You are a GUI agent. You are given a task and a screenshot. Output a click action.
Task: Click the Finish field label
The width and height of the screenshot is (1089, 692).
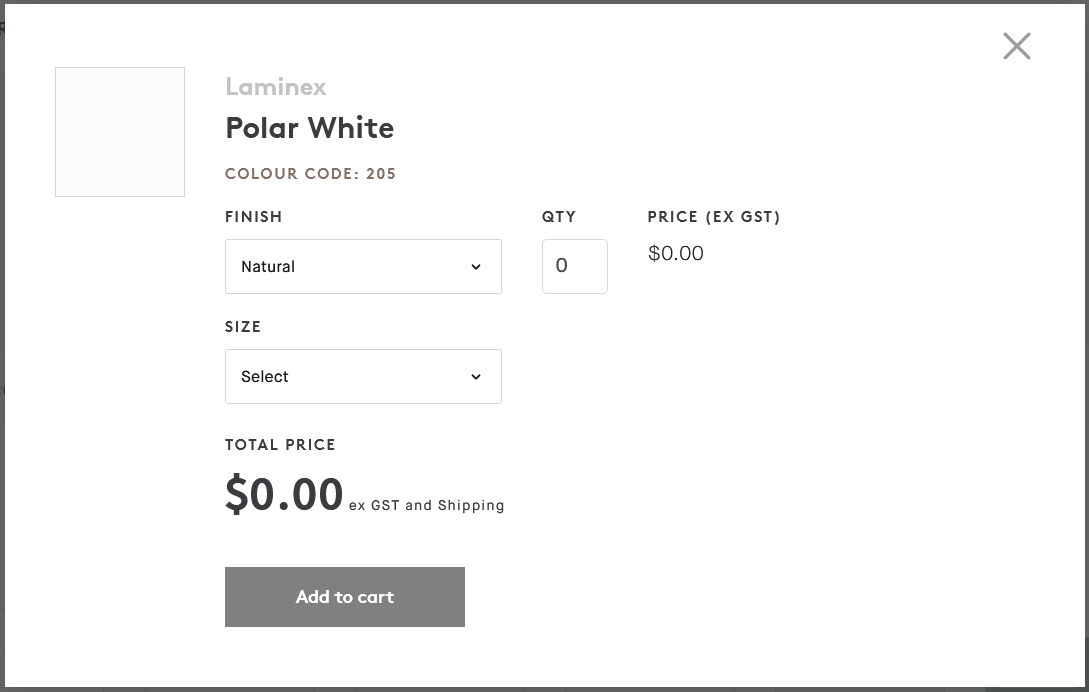pyautogui.click(x=253, y=217)
